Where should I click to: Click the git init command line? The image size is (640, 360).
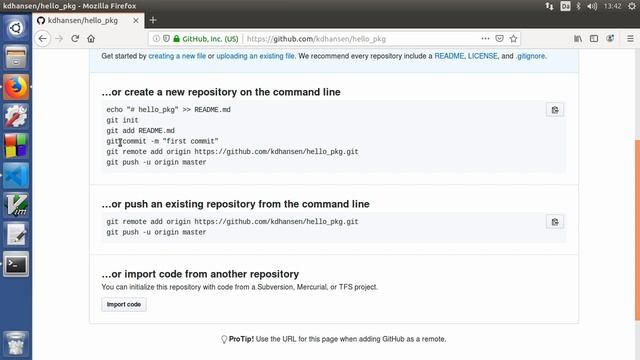[122, 120]
